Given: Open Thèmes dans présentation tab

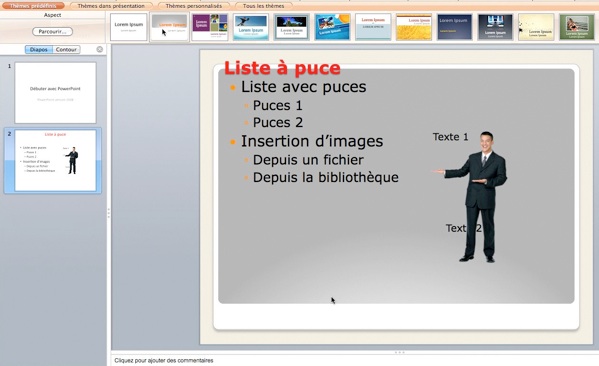Looking at the screenshot, I should [x=111, y=6].
